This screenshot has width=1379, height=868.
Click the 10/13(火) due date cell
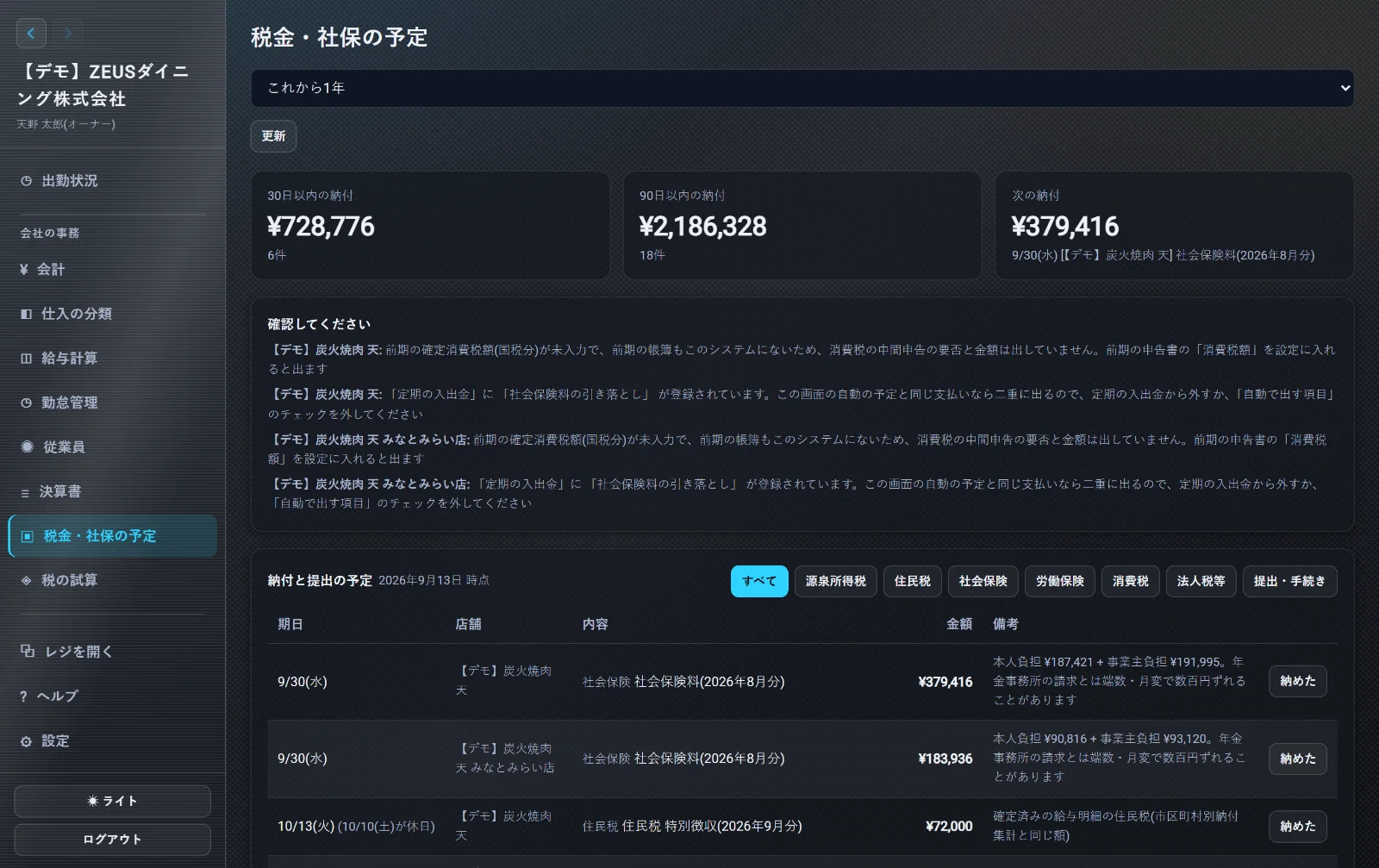point(356,826)
